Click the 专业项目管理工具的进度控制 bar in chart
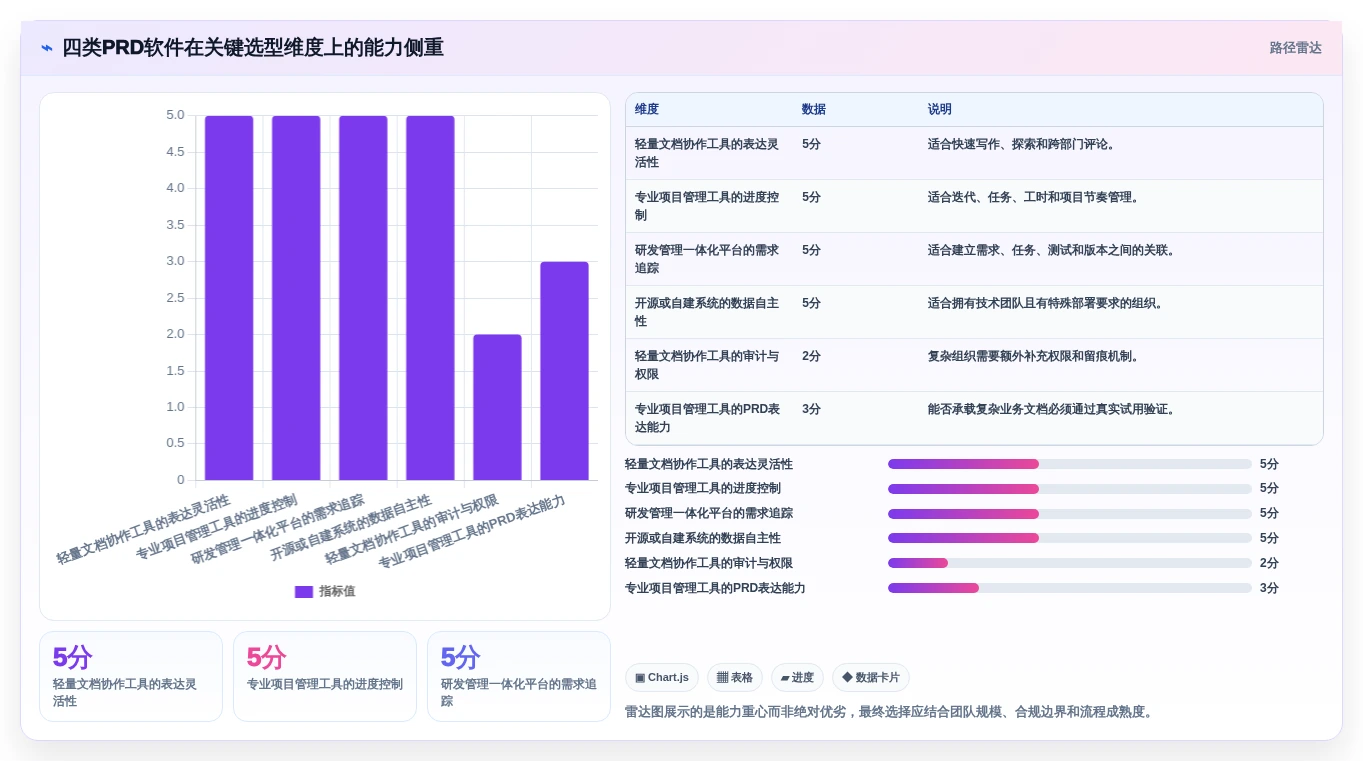Viewport: 1363px width, 761px height. click(x=296, y=298)
